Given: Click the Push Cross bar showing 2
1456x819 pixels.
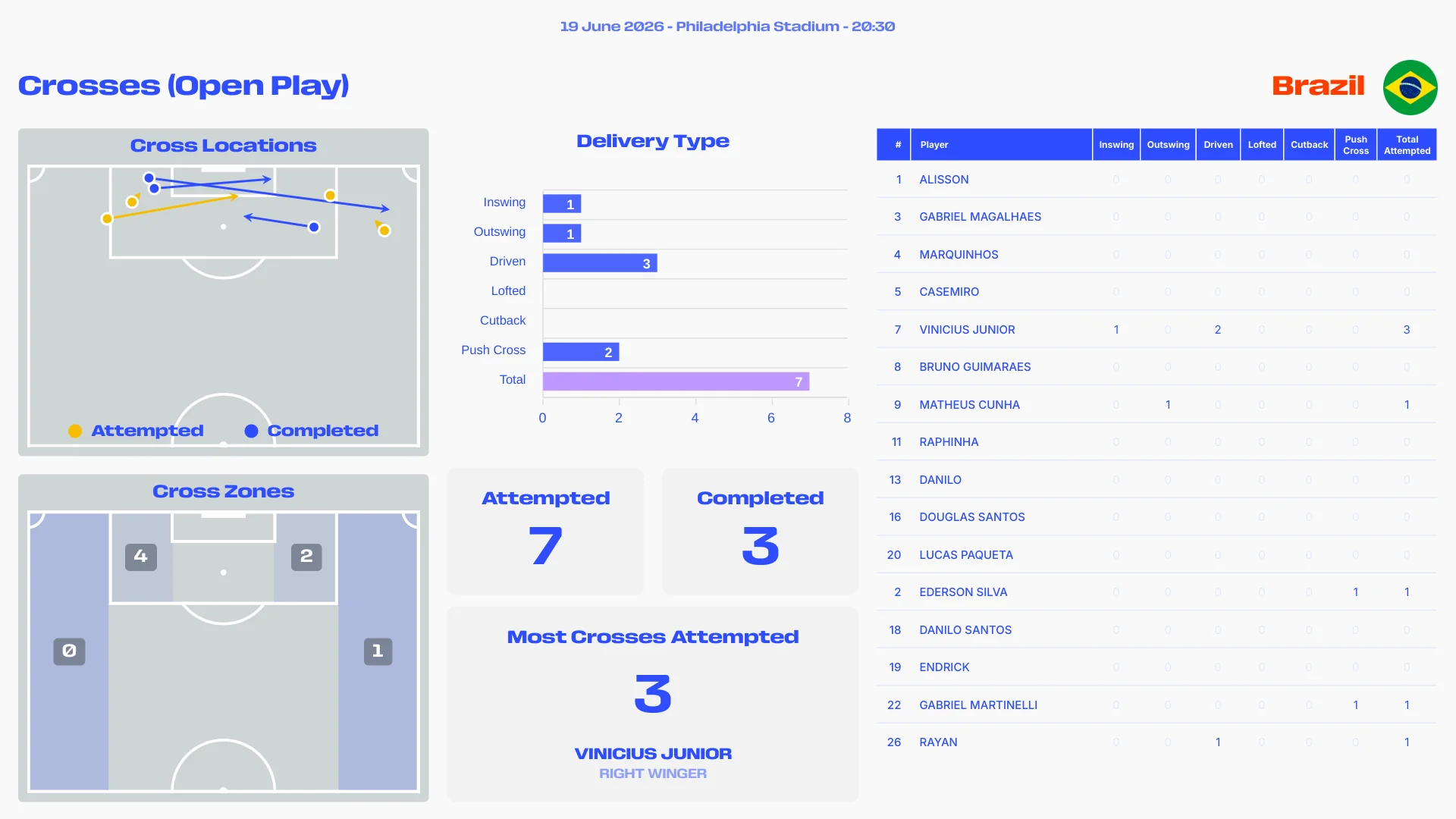Looking at the screenshot, I should (x=581, y=351).
